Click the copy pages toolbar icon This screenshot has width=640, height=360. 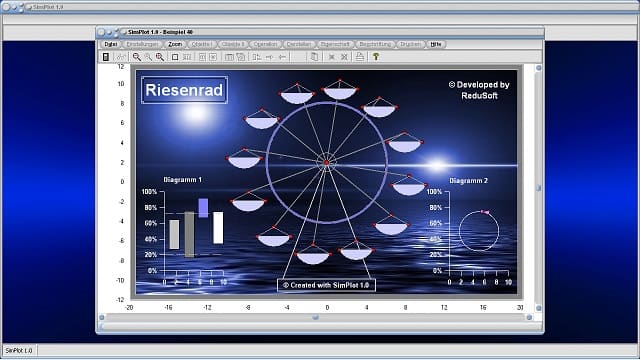[x=314, y=57]
